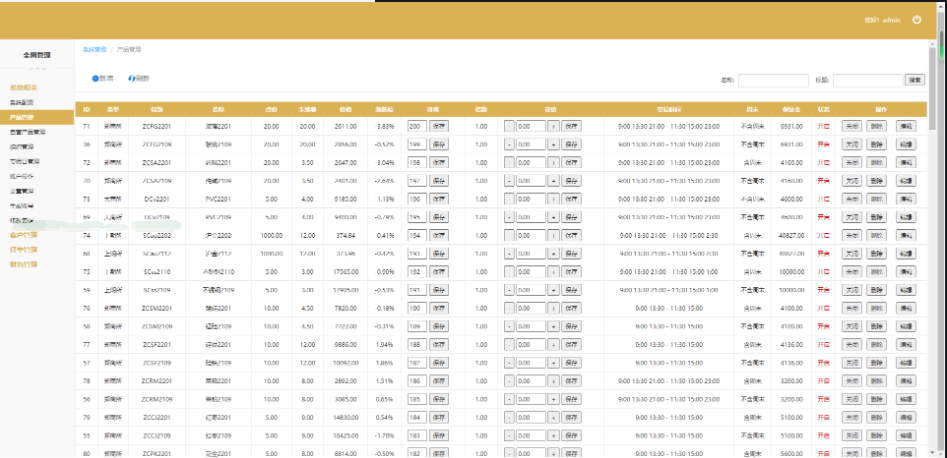
Task: Click the power logout icon beside admin
Action: pos(917,20)
